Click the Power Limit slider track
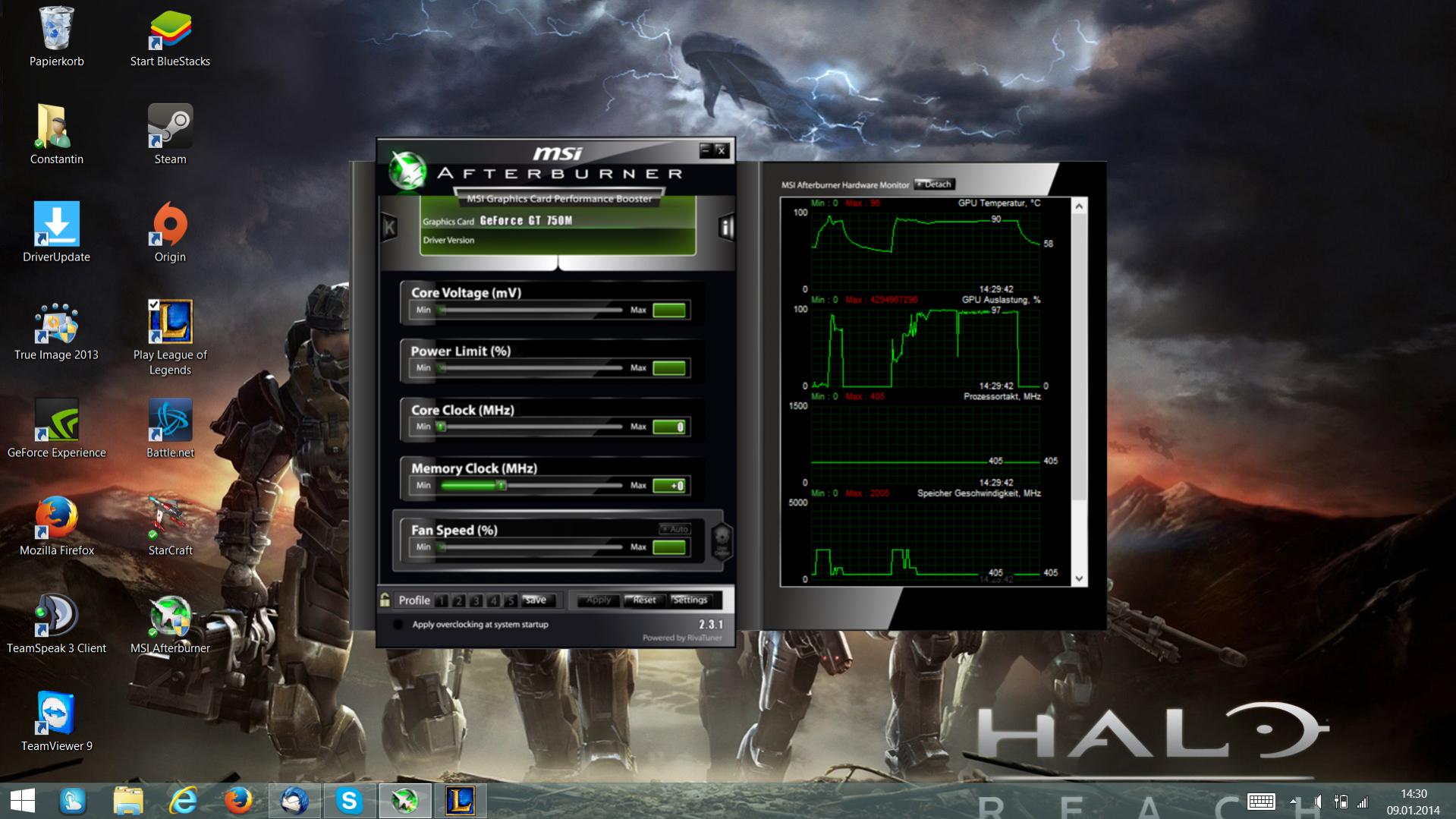The image size is (1456, 819). [531, 368]
